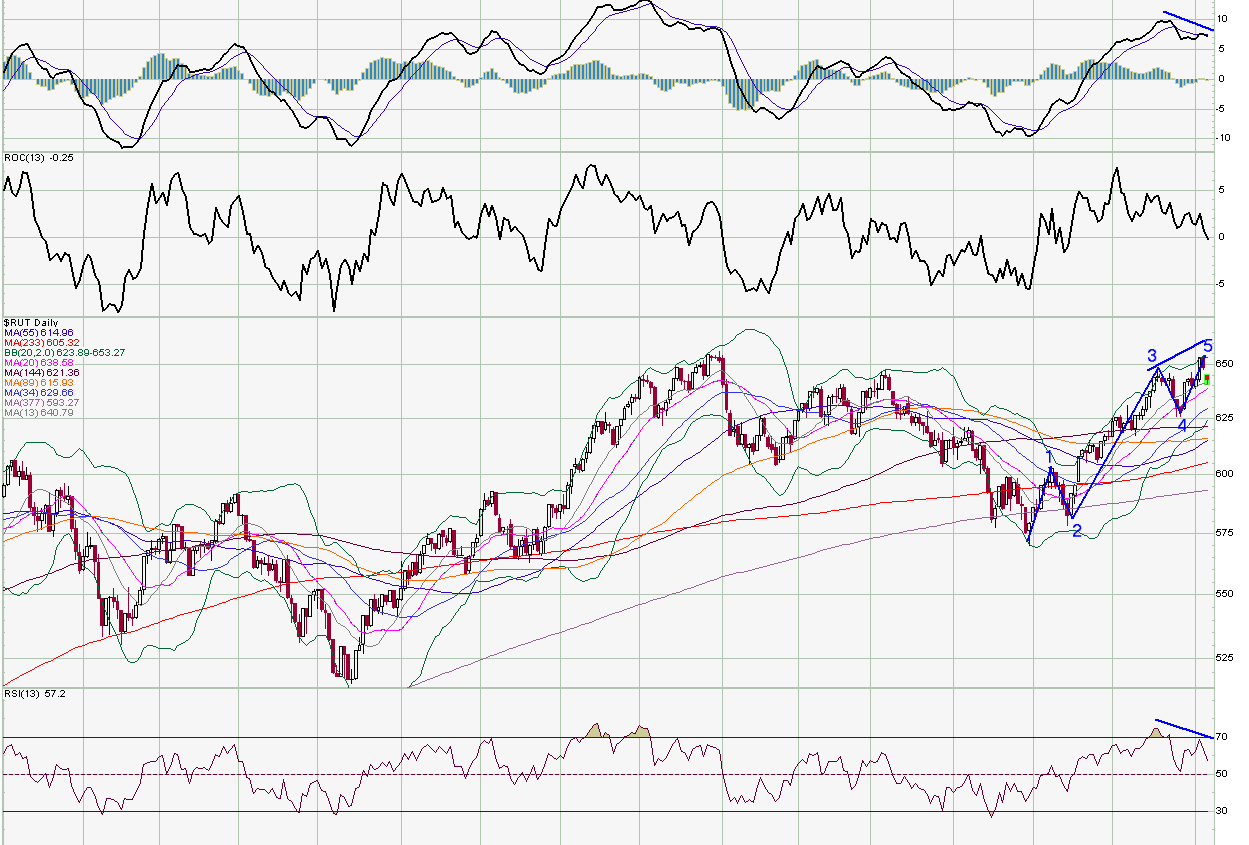The width and height of the screenshot is (1249, 845).
Task: Click the "MA(144) 621.36" legend entry
Action: click(41, 372)
